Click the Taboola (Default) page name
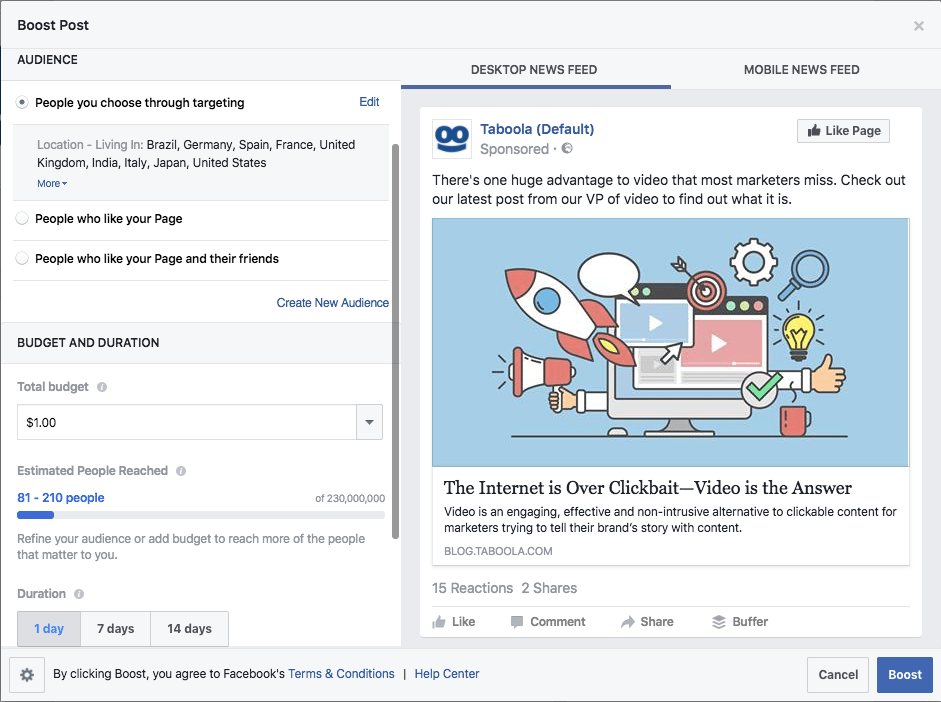 tap(537, 129)
